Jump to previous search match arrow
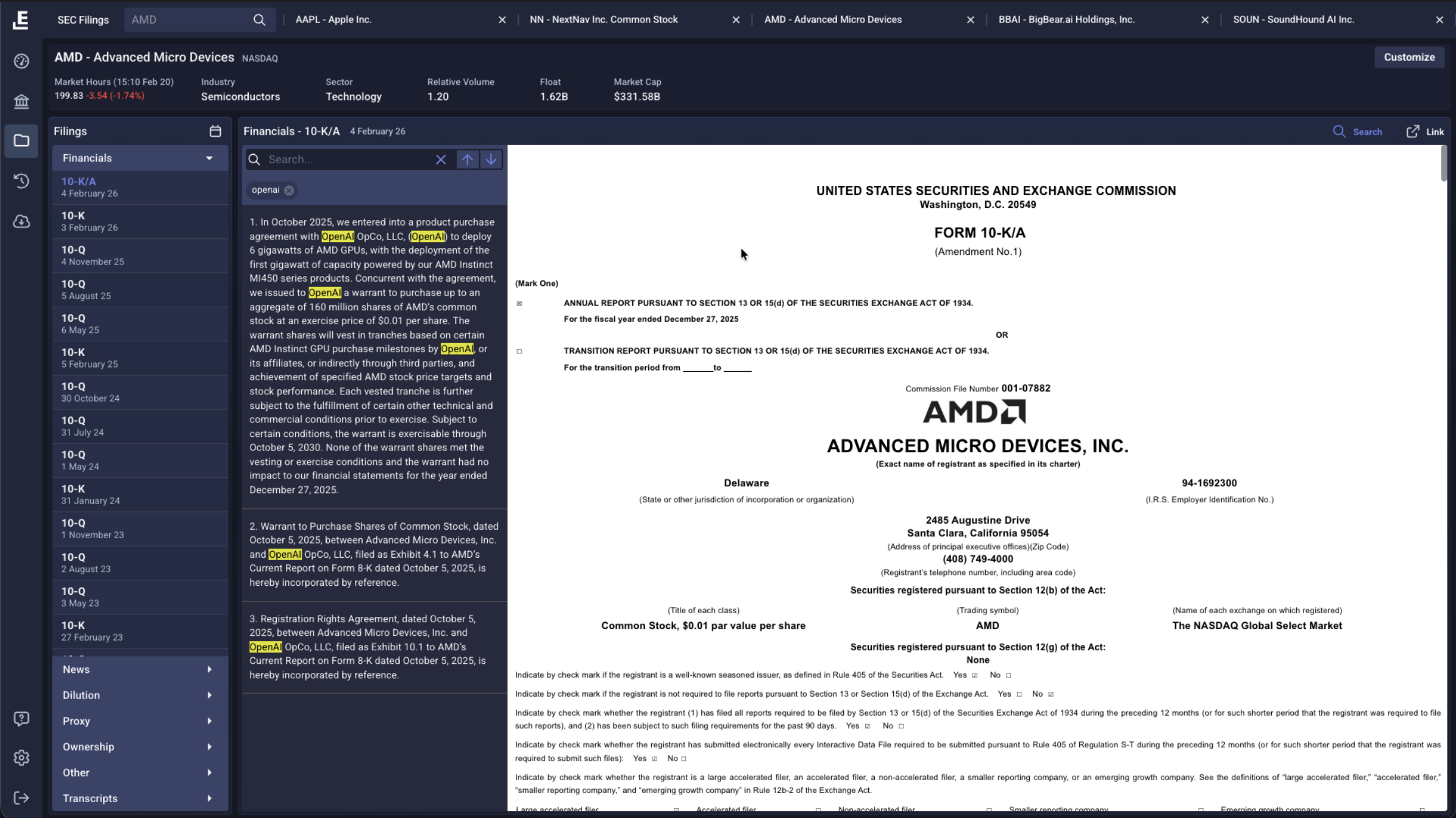The width and height of the screenshot is (1456, 818). tap(467, 159)
